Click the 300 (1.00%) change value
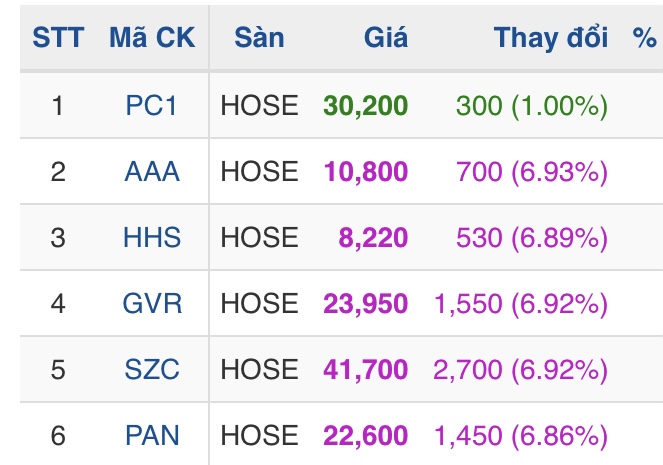663x465 pixels. [x=531, y=105]
